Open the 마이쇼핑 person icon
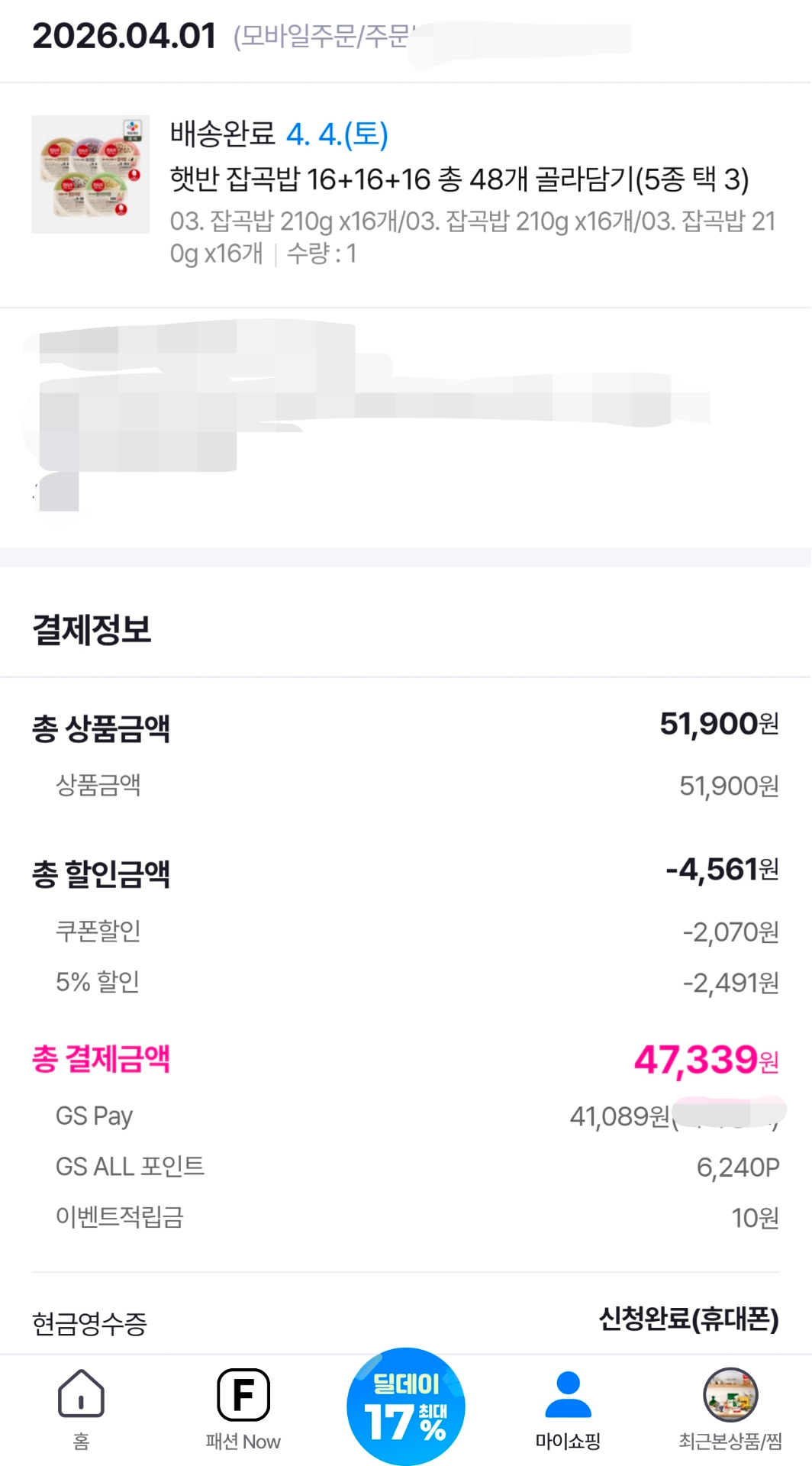 [x=568, y=1394]
